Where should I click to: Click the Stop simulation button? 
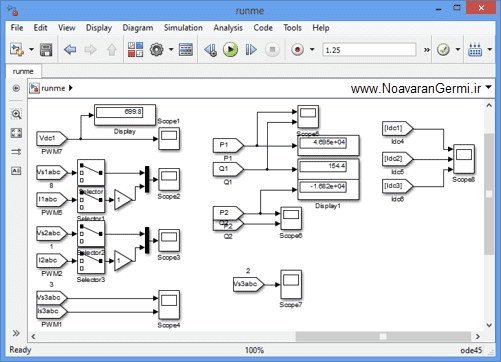pos(272,50)
